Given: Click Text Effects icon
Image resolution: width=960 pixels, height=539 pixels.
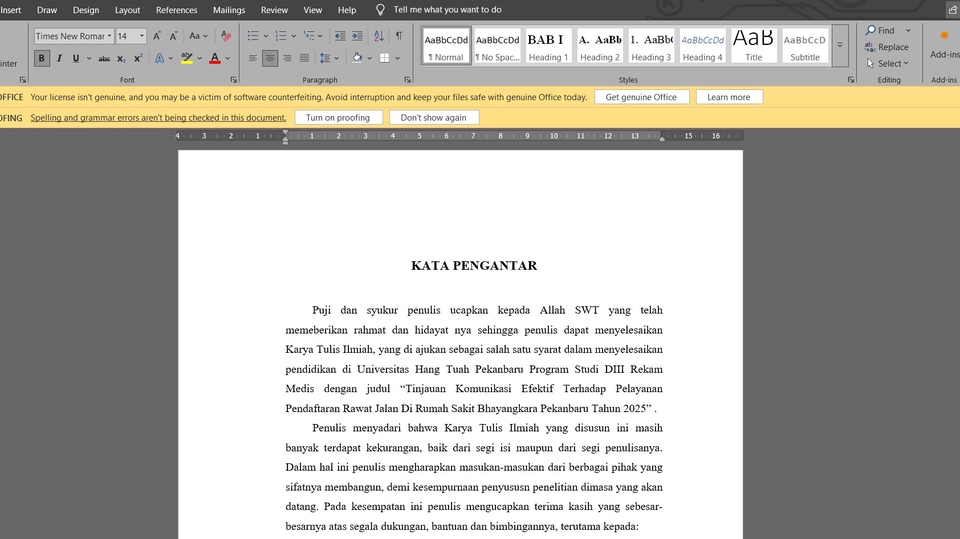Looking at the screenshot, I should (x=159, y=58).
